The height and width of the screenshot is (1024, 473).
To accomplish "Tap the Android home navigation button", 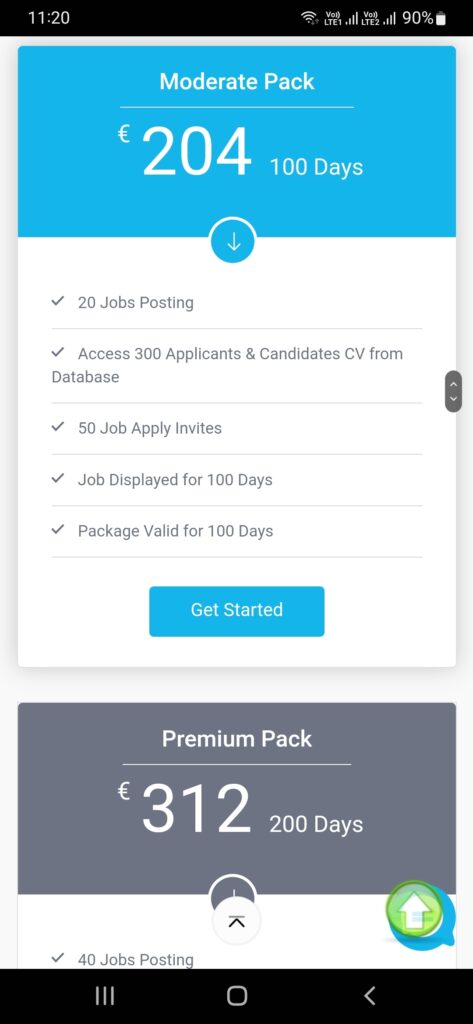I will (x=236, y=996).
